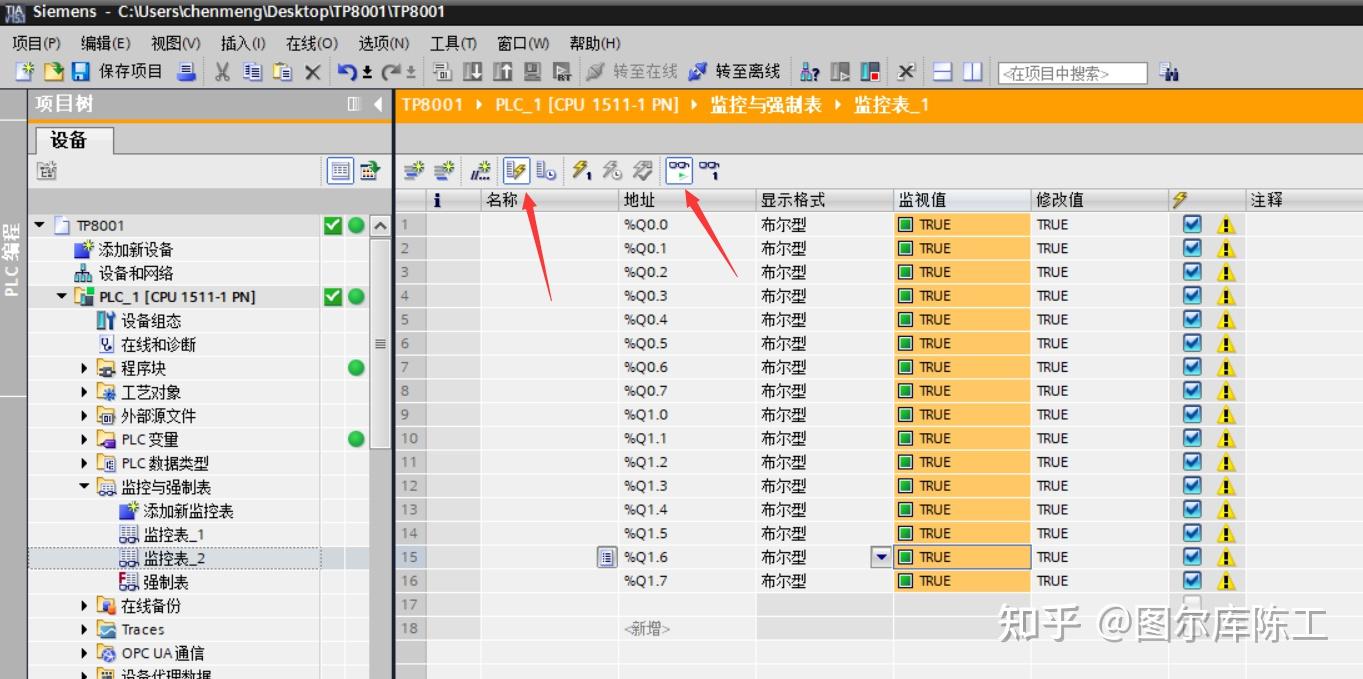Collapse the 监控与强制表 folder
Viewport: 1363px width, 679px height.
tap(85, 487)
